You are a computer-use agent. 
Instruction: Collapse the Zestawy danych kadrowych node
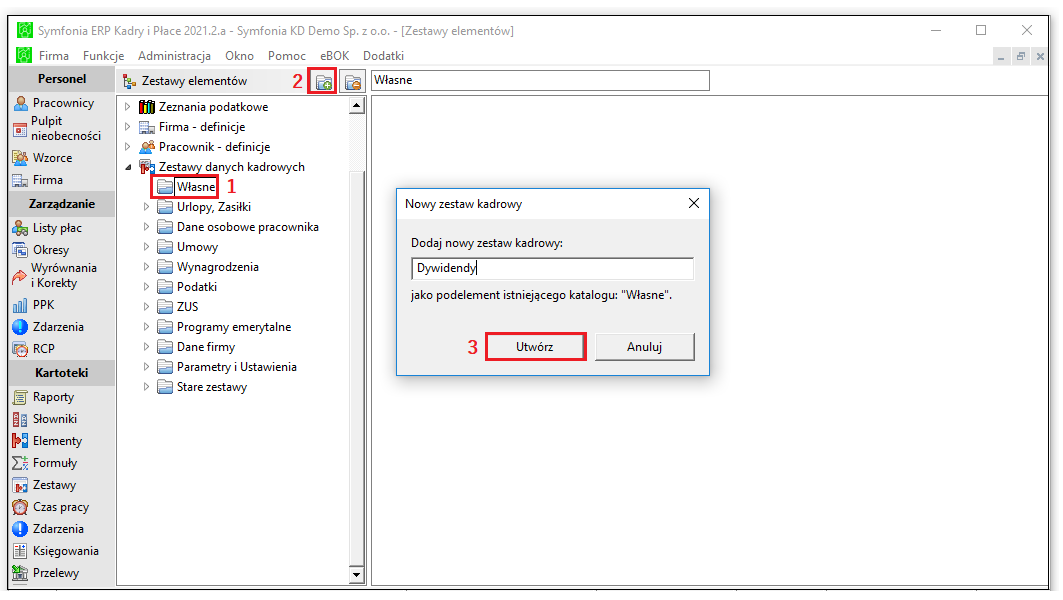(127, 167)
